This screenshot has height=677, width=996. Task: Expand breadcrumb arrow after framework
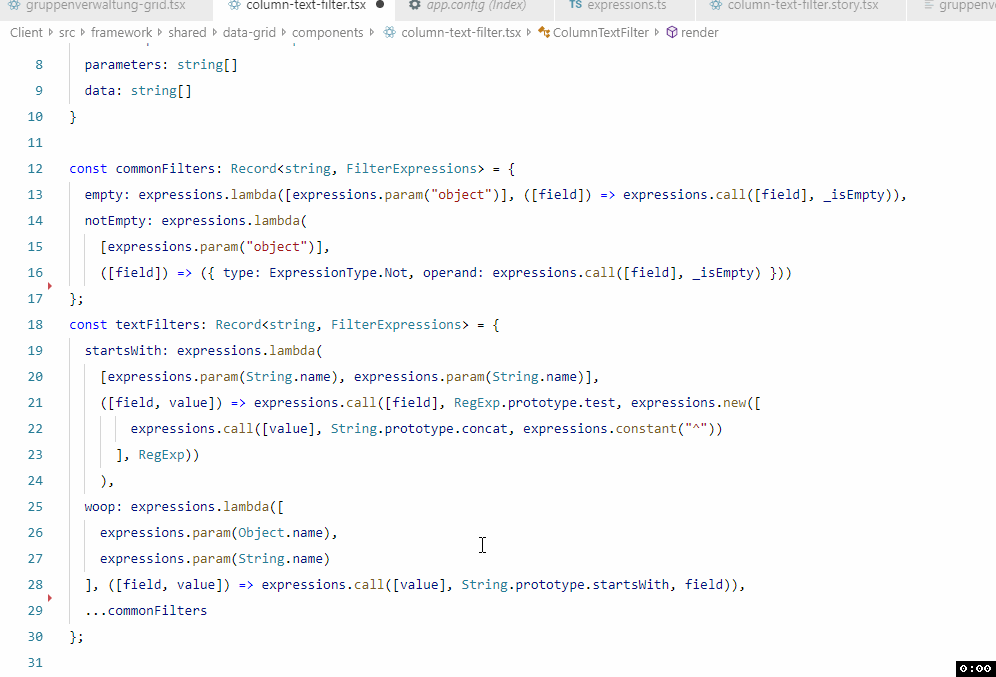(160, 32)
